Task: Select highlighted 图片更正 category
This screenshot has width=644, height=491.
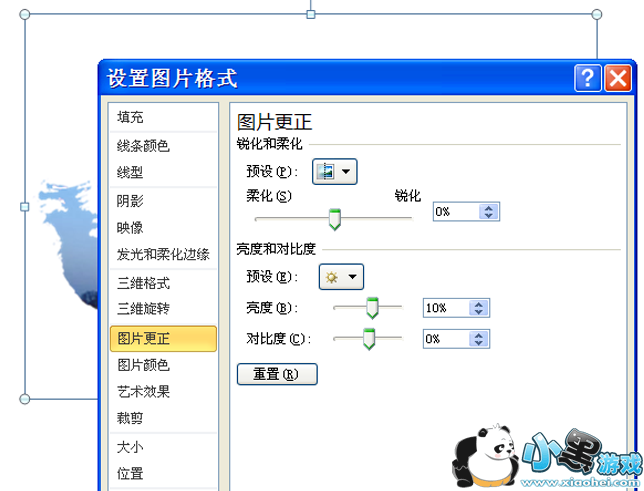Action: pos(163,339)
